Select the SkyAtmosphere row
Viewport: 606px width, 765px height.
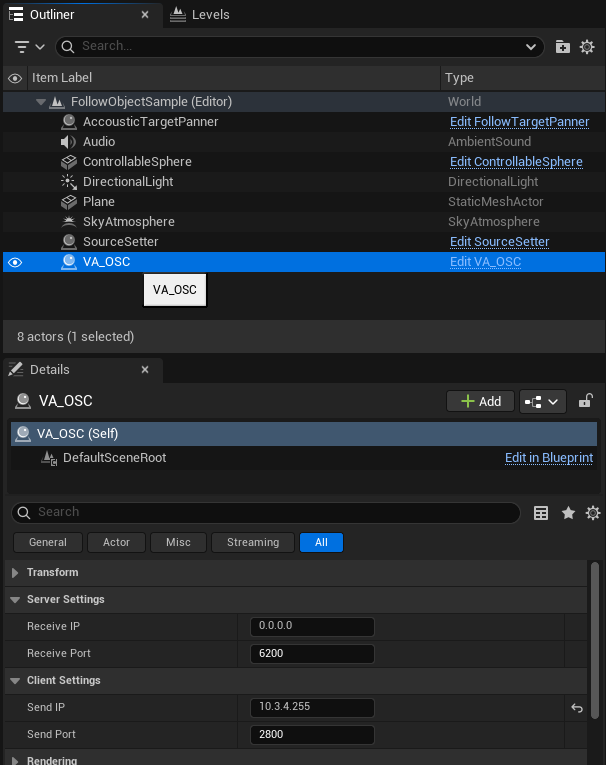[303, 222]
